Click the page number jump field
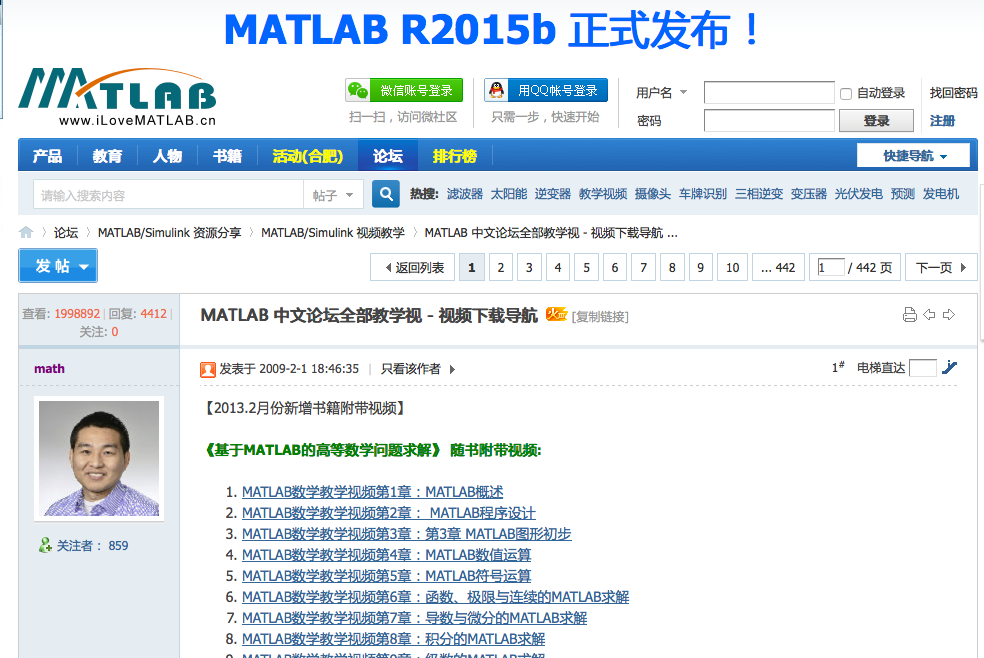 [x=831, y=267]
